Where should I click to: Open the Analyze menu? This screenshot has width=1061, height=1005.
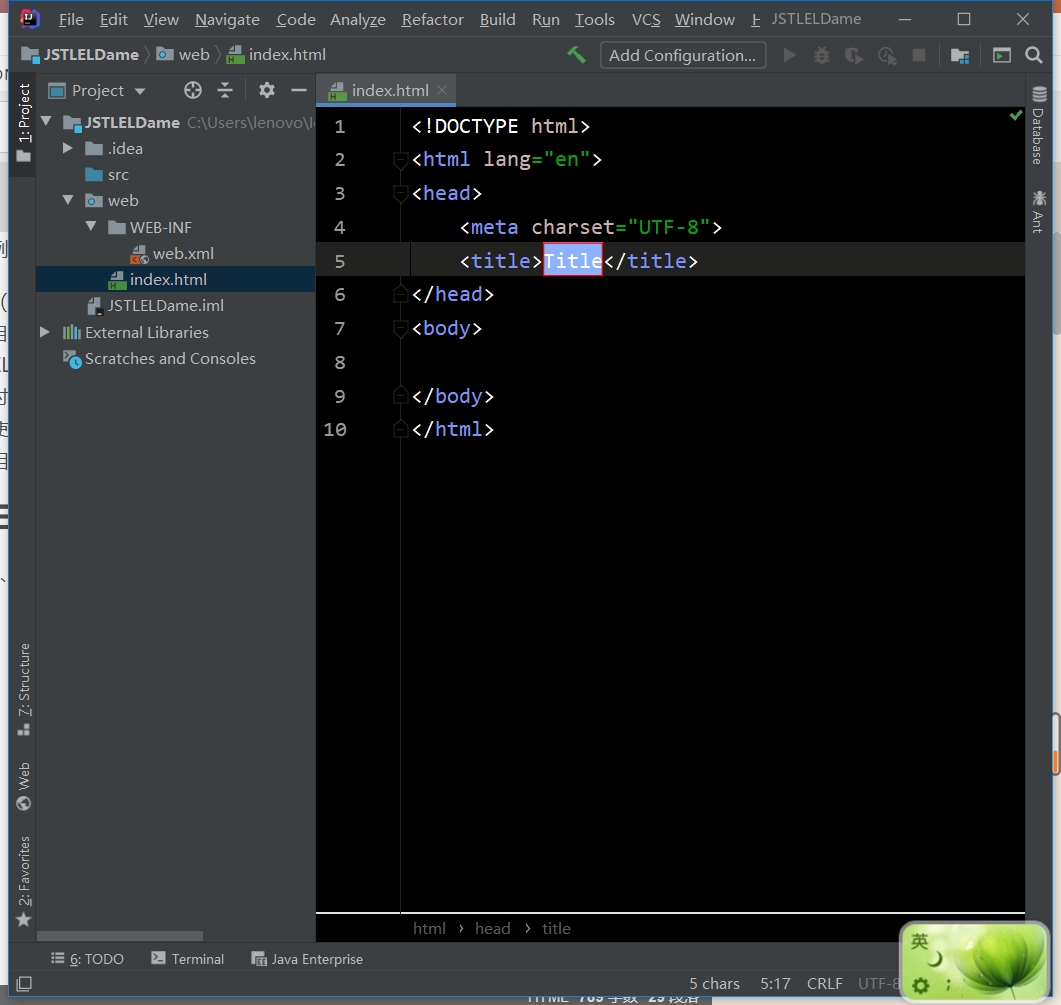tap(358, 20)
